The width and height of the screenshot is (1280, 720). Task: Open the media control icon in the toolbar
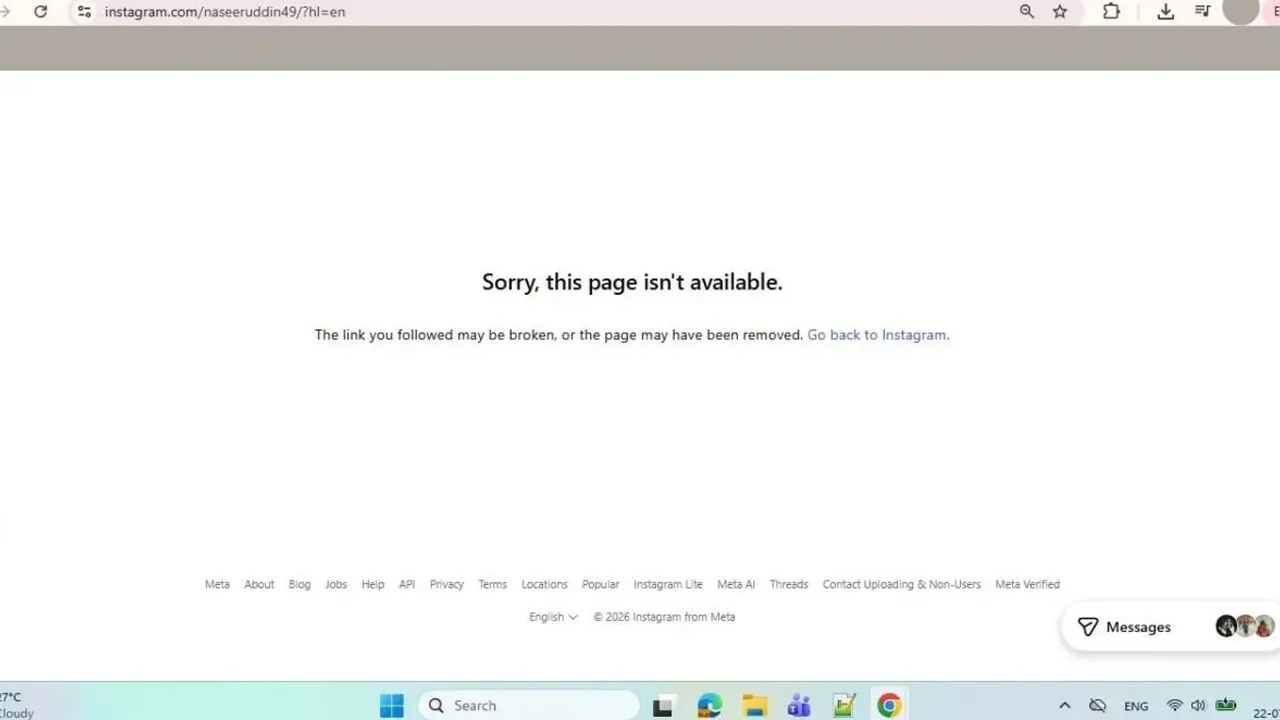tap(1203, 12)
